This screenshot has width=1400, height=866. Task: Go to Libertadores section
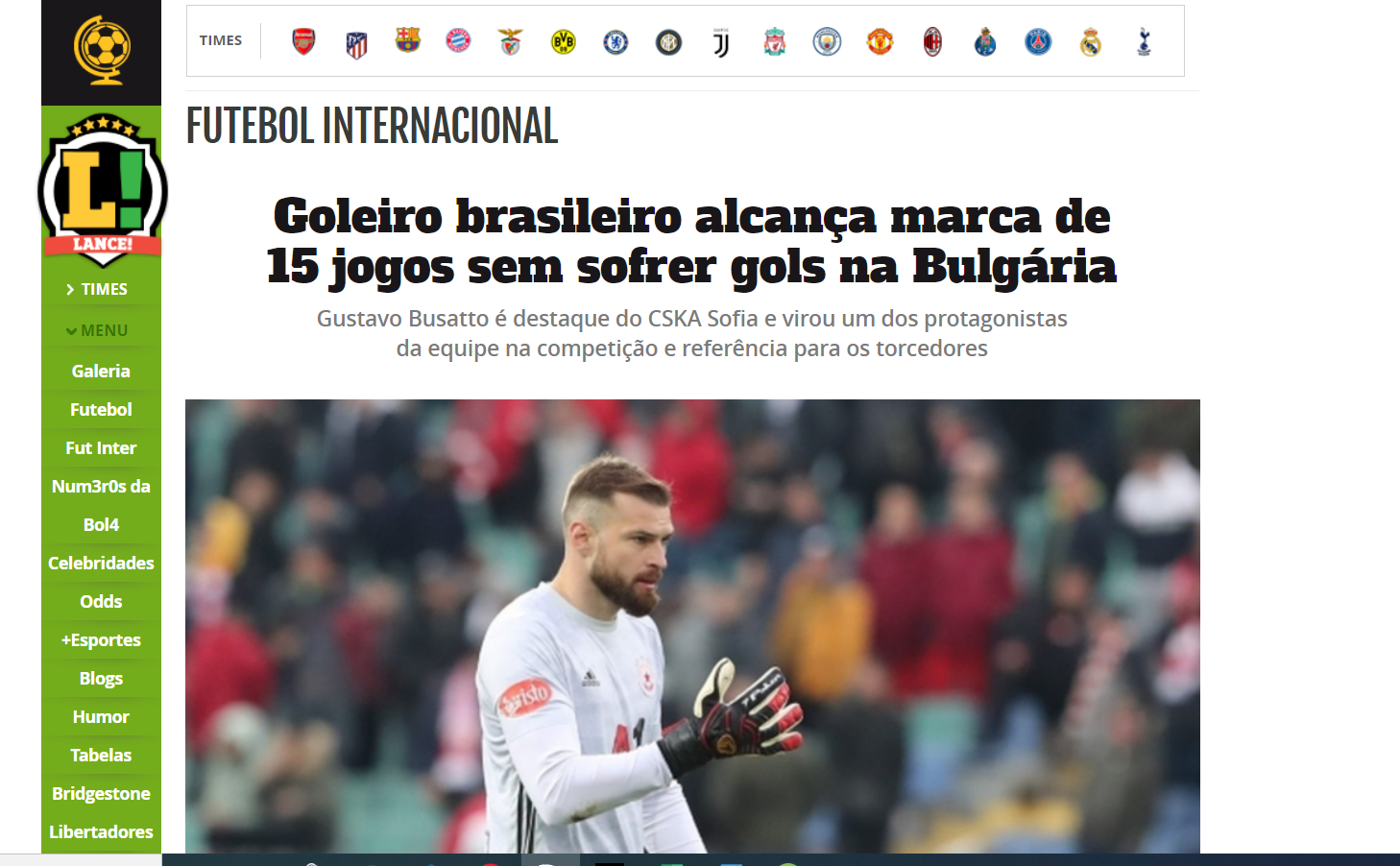click(x=101, y=831)
